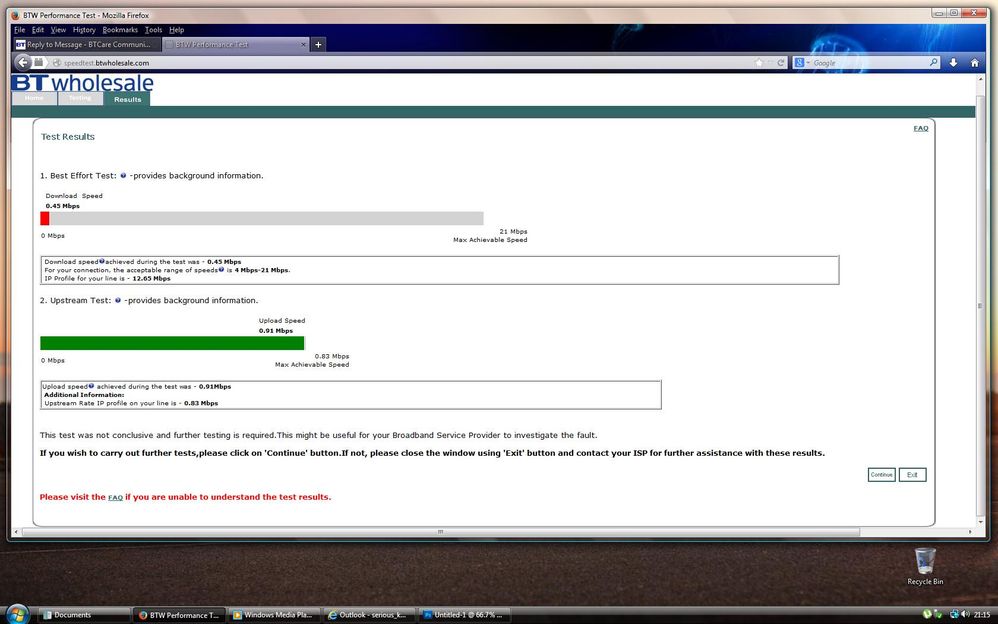Image resolution: width=998 pixels, height=624 pixels.
Task: Reload the page with refresh icon
Action: [781, 62]
